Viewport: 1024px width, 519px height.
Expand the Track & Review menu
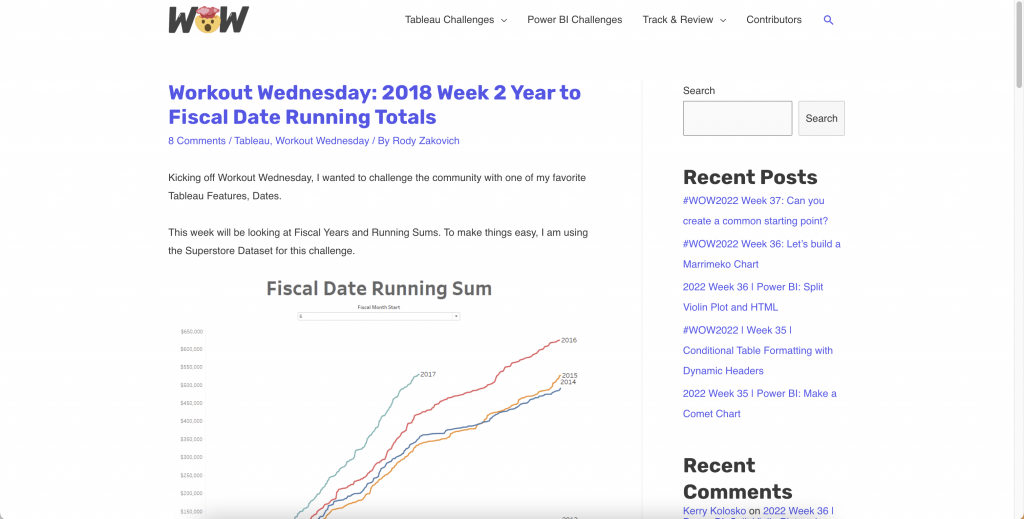684,20
